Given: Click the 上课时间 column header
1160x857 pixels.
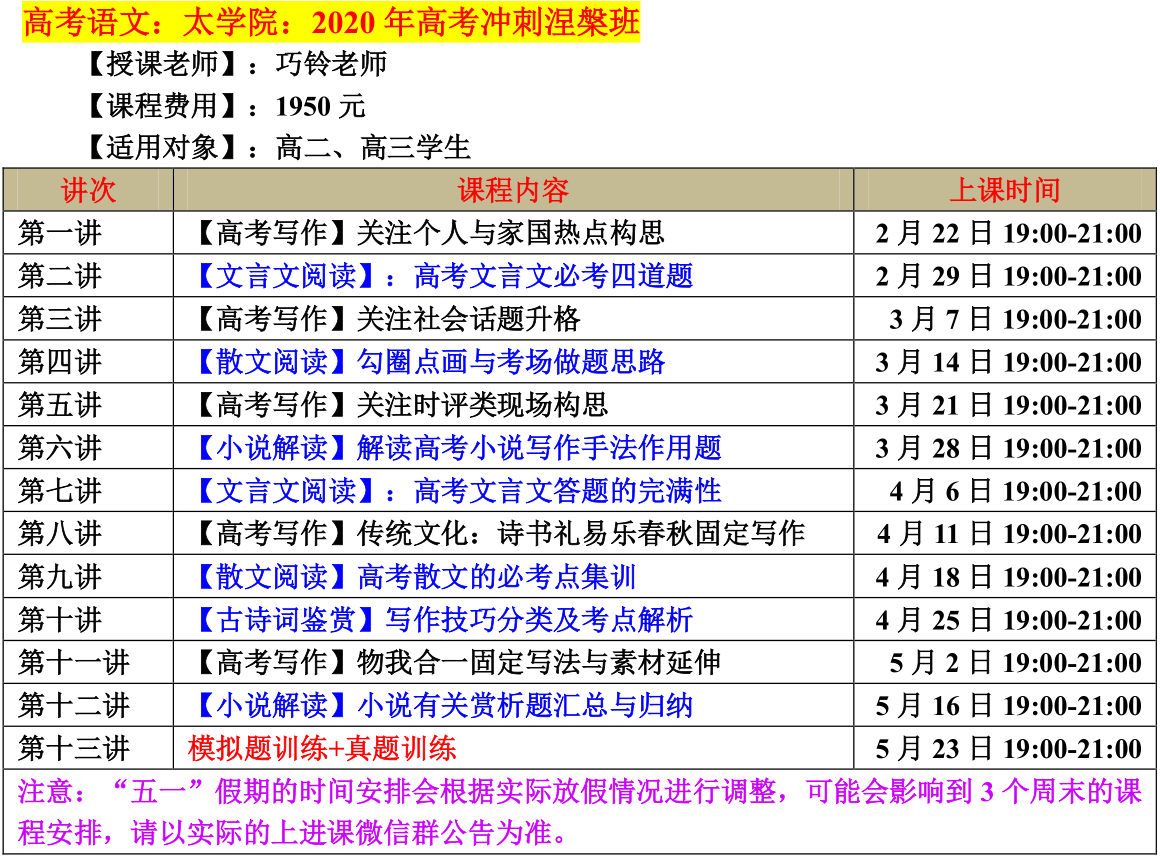Looking at the screenshot, I should click(x=1004, y=190).
